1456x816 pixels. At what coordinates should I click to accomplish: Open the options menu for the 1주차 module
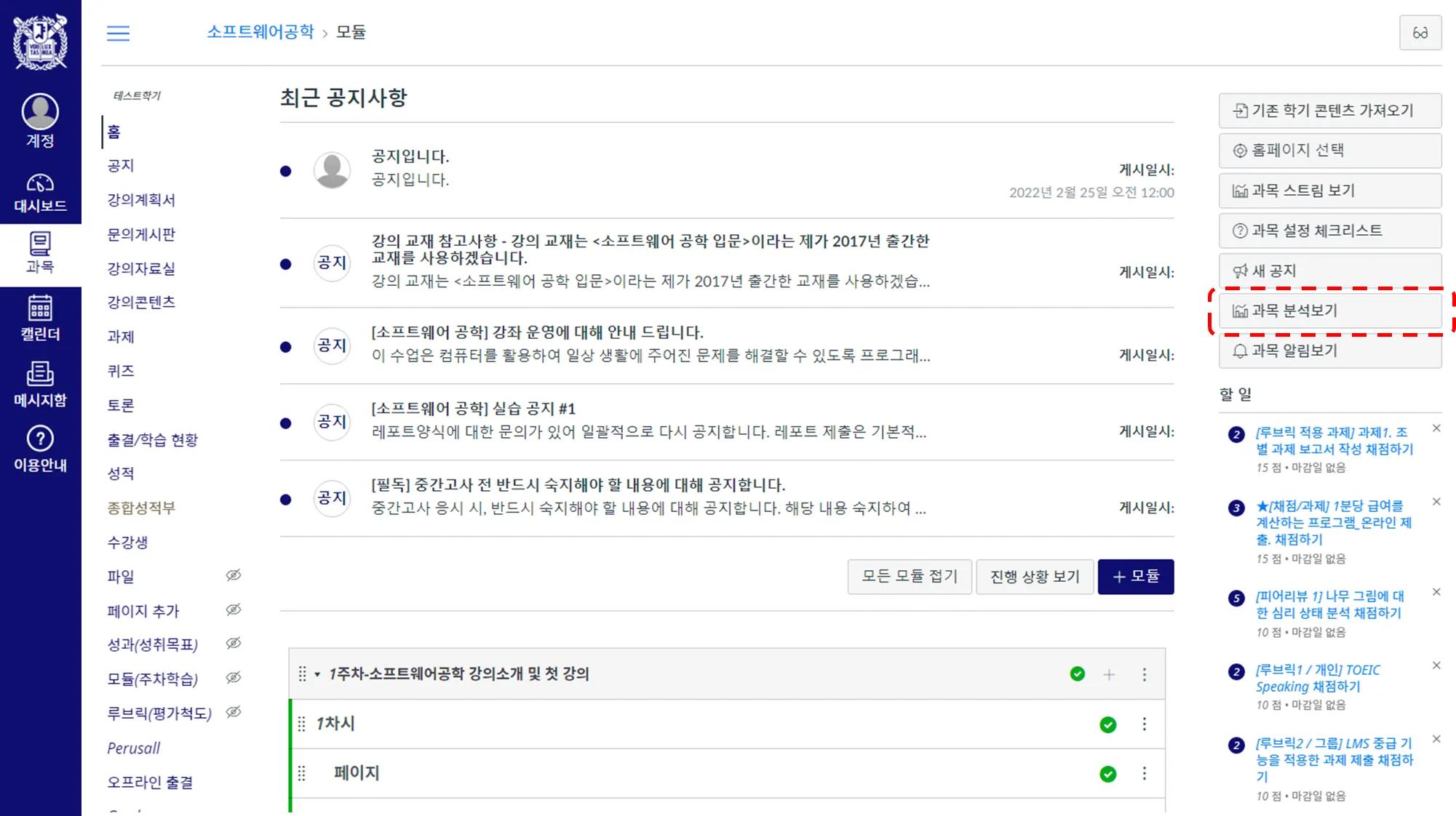point(1144,674)
